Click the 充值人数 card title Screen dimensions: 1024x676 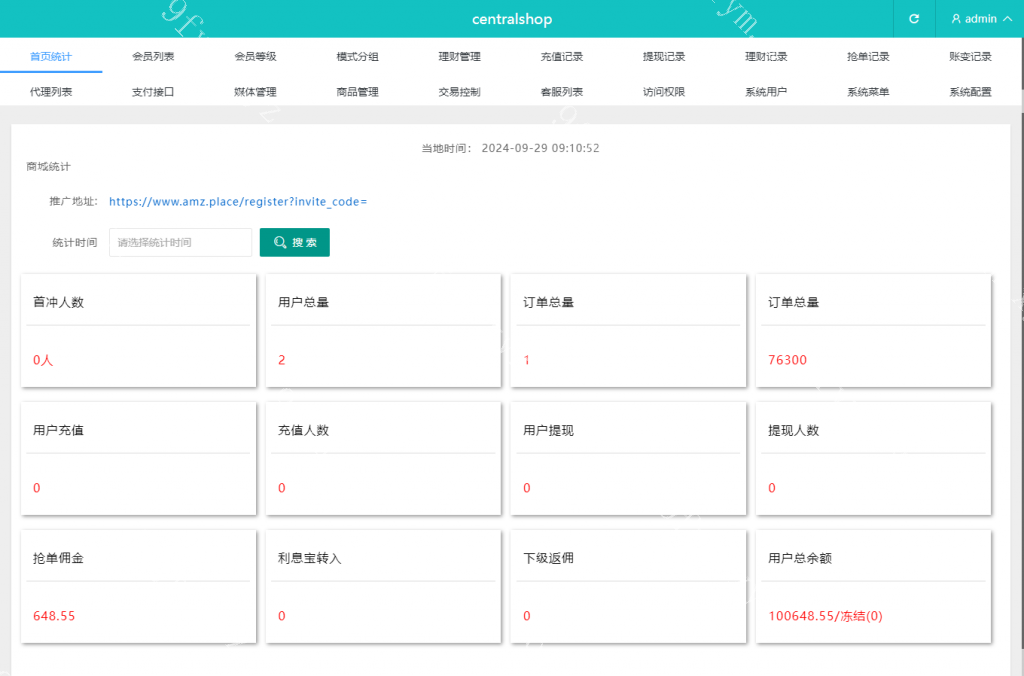point(303,430)
